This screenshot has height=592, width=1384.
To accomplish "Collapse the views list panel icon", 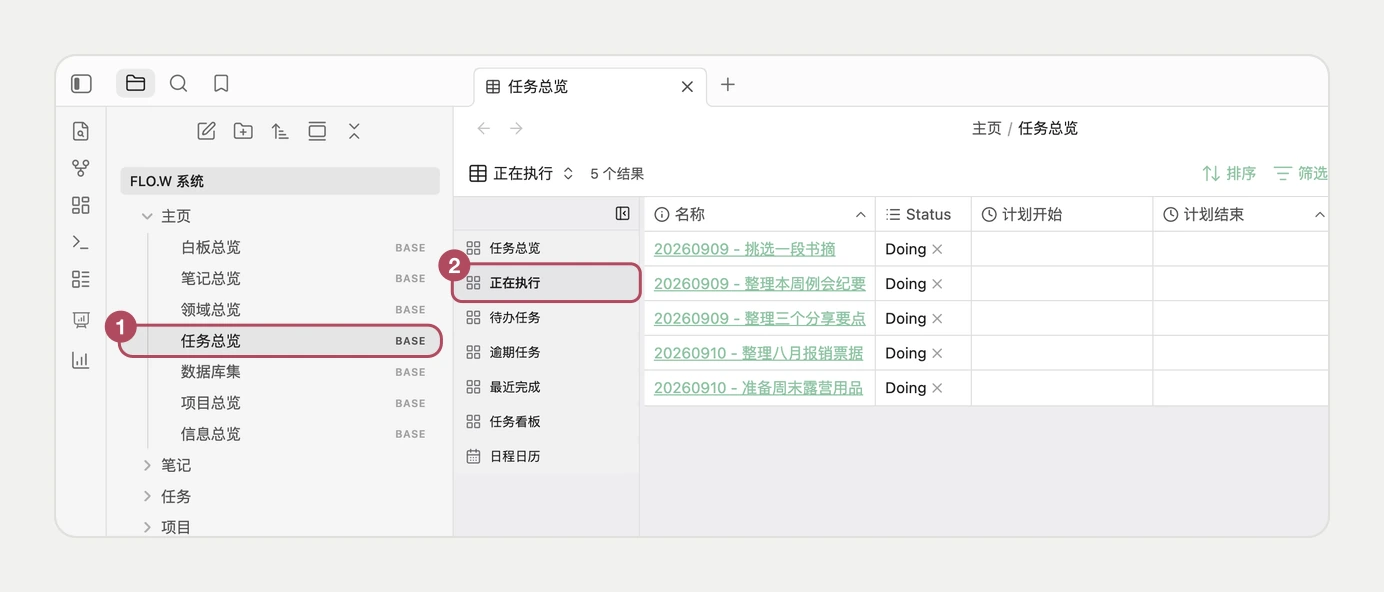I will [622, 213].
